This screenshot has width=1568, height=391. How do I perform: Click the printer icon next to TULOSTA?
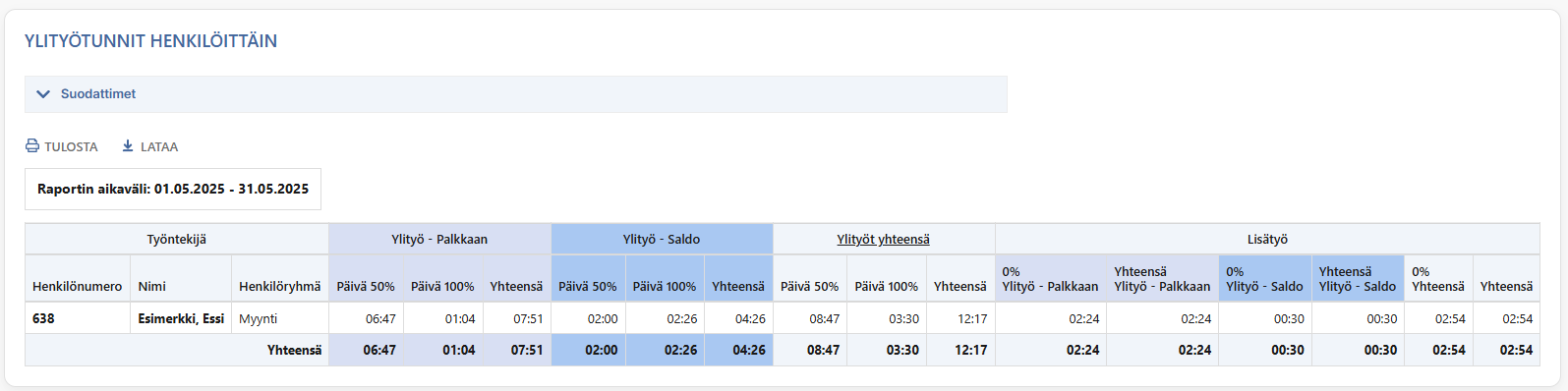click(32, 146)
